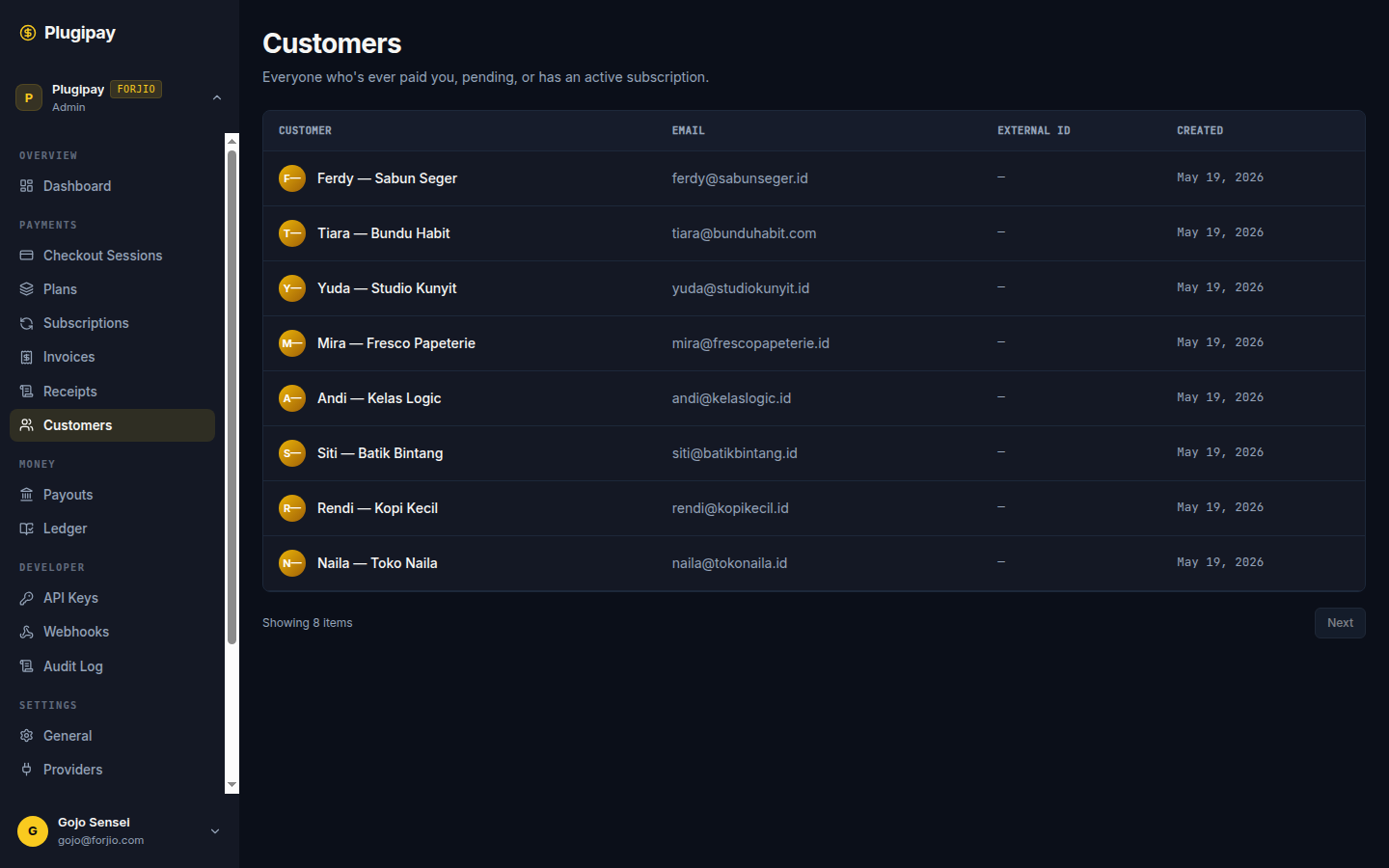1389x868 pixels.
Task: Select Webhooks in the Developer section
Action: (x=112, y=632)
